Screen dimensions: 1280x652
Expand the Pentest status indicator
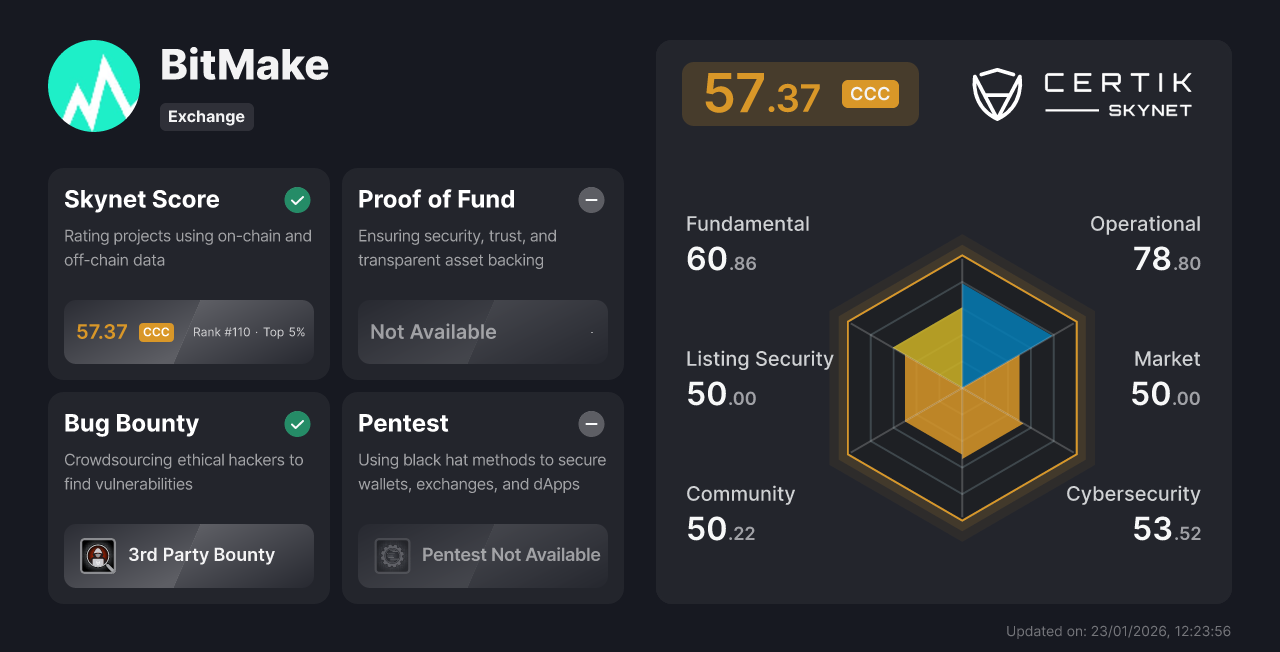tap(591, 424)
